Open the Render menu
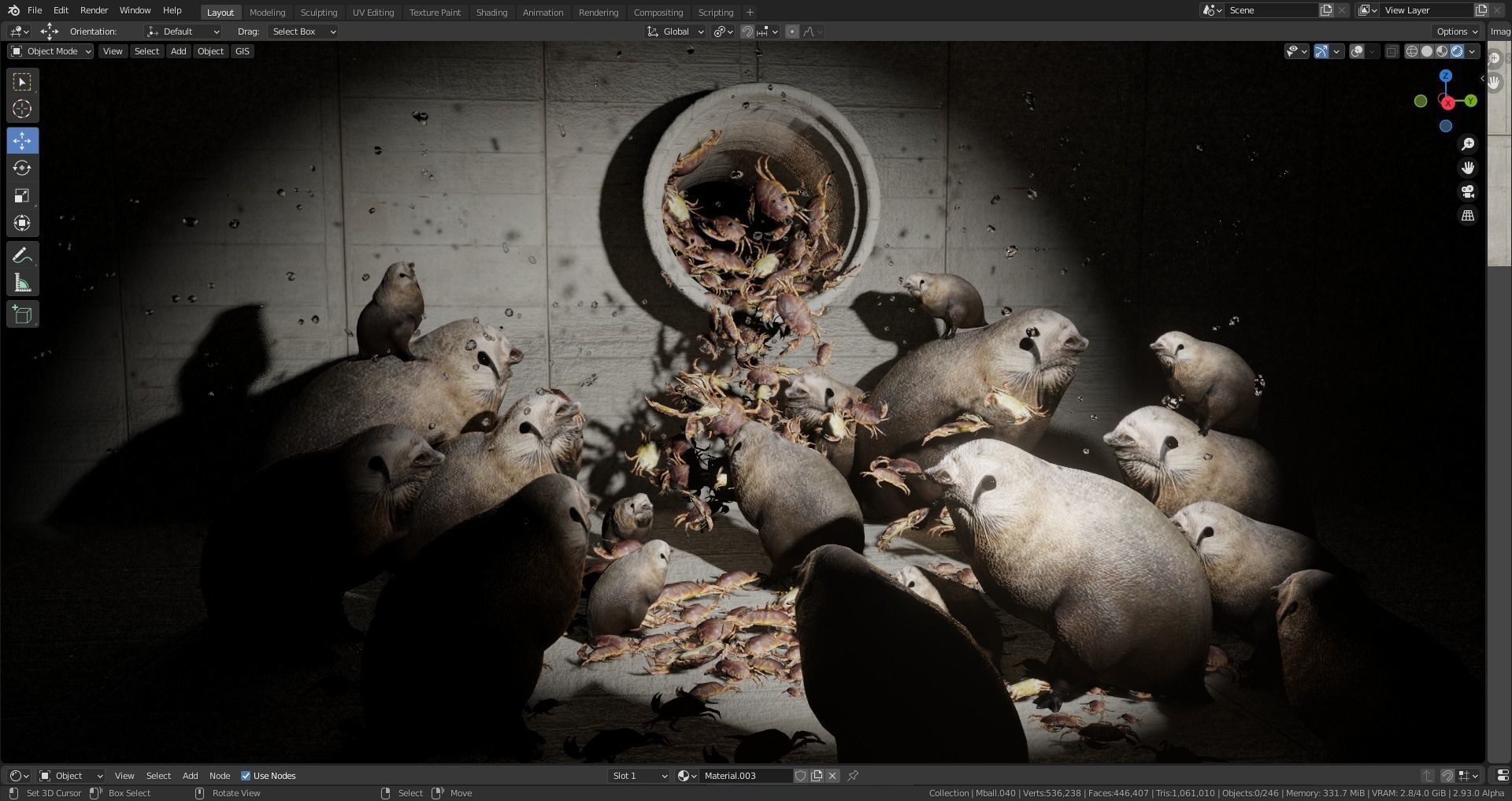The image size is (1512, 801). 94,11
